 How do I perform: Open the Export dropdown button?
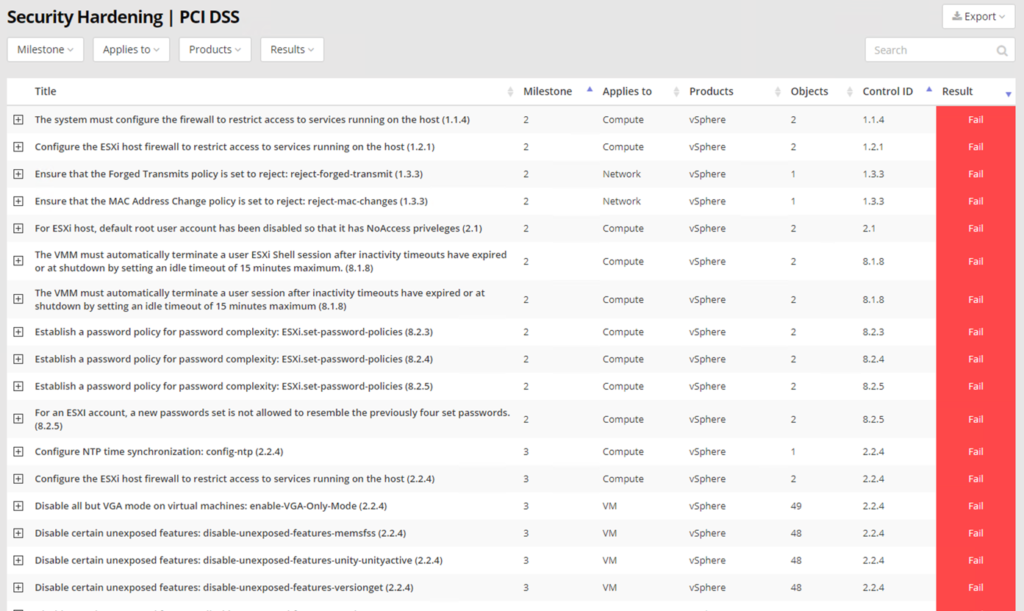[978, 16]
